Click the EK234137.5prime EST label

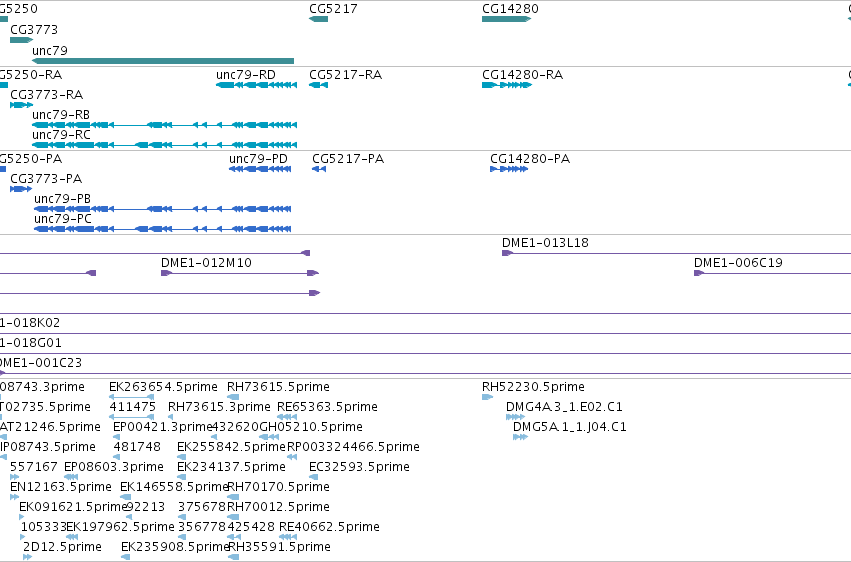(231, 467)
